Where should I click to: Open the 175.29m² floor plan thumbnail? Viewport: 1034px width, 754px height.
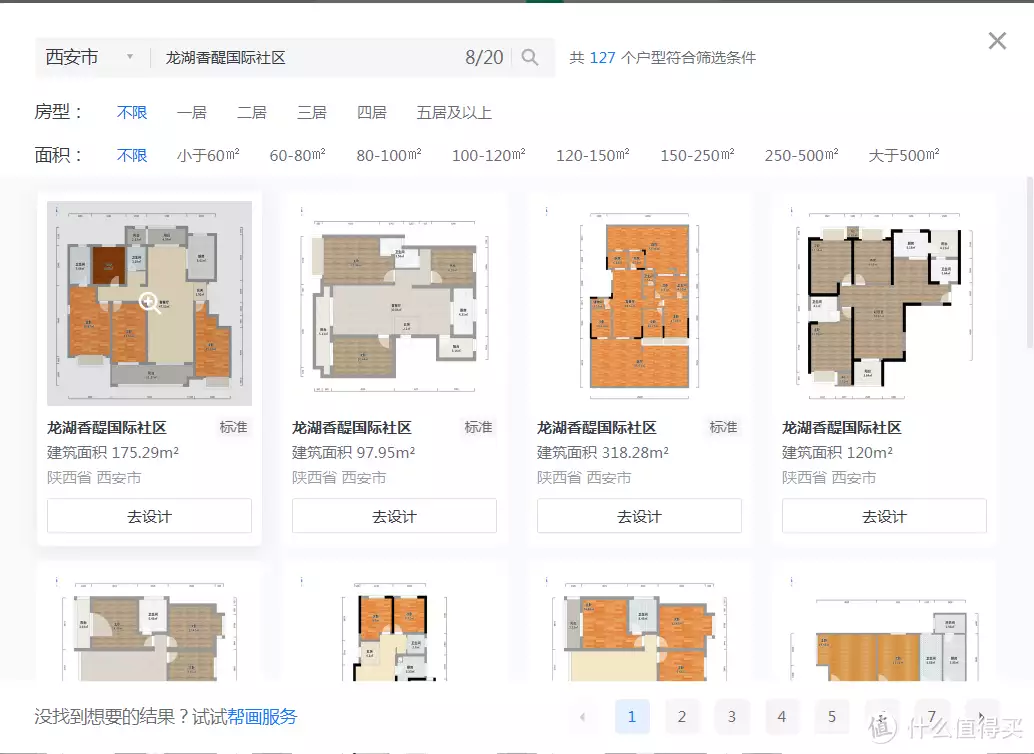(x=149, y=303)
